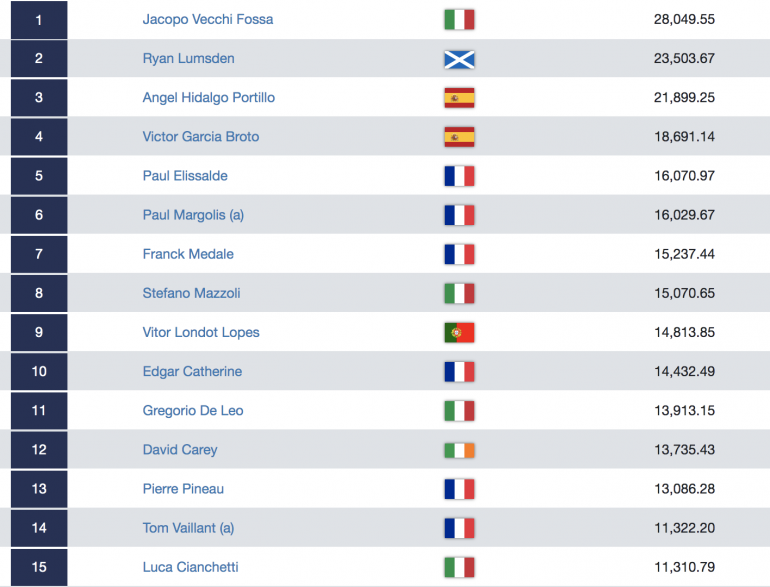
Task: Open Ryan Lumsden's player link
Action: point(189,58)
